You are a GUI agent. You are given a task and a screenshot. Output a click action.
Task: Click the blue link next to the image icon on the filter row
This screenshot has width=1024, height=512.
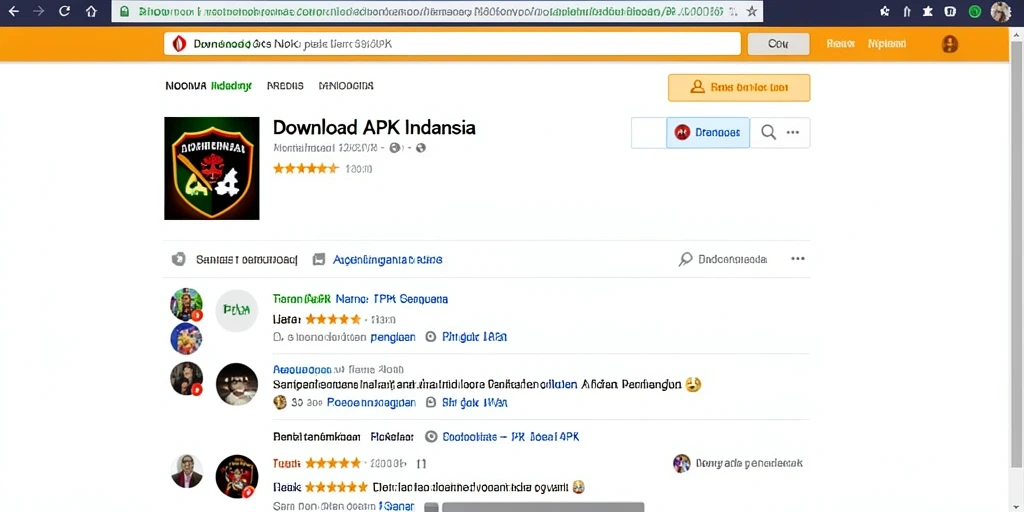coord(387,259)
